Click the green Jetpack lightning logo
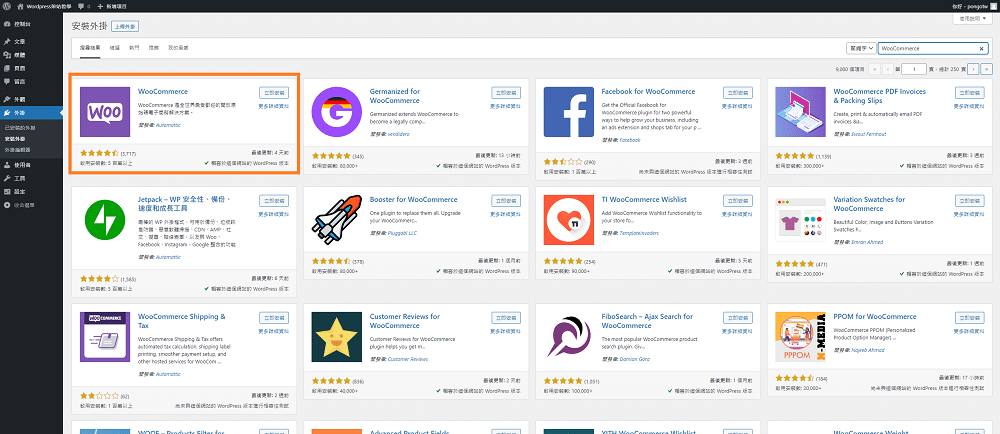Screen dimensions: 1000x434 (105, 220)
